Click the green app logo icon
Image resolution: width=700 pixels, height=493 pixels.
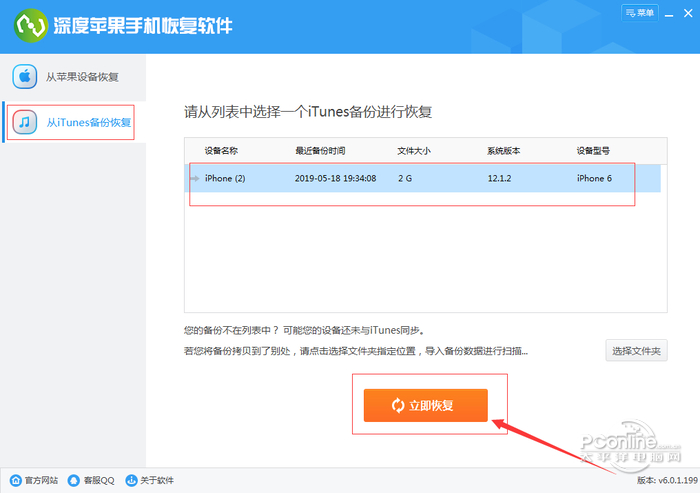pos(30,26)
